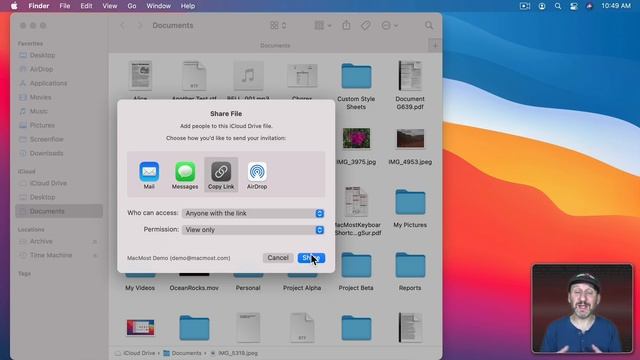Open Control Center in menu bar
This screenshot has height=360, width=640.
[573, 6]
